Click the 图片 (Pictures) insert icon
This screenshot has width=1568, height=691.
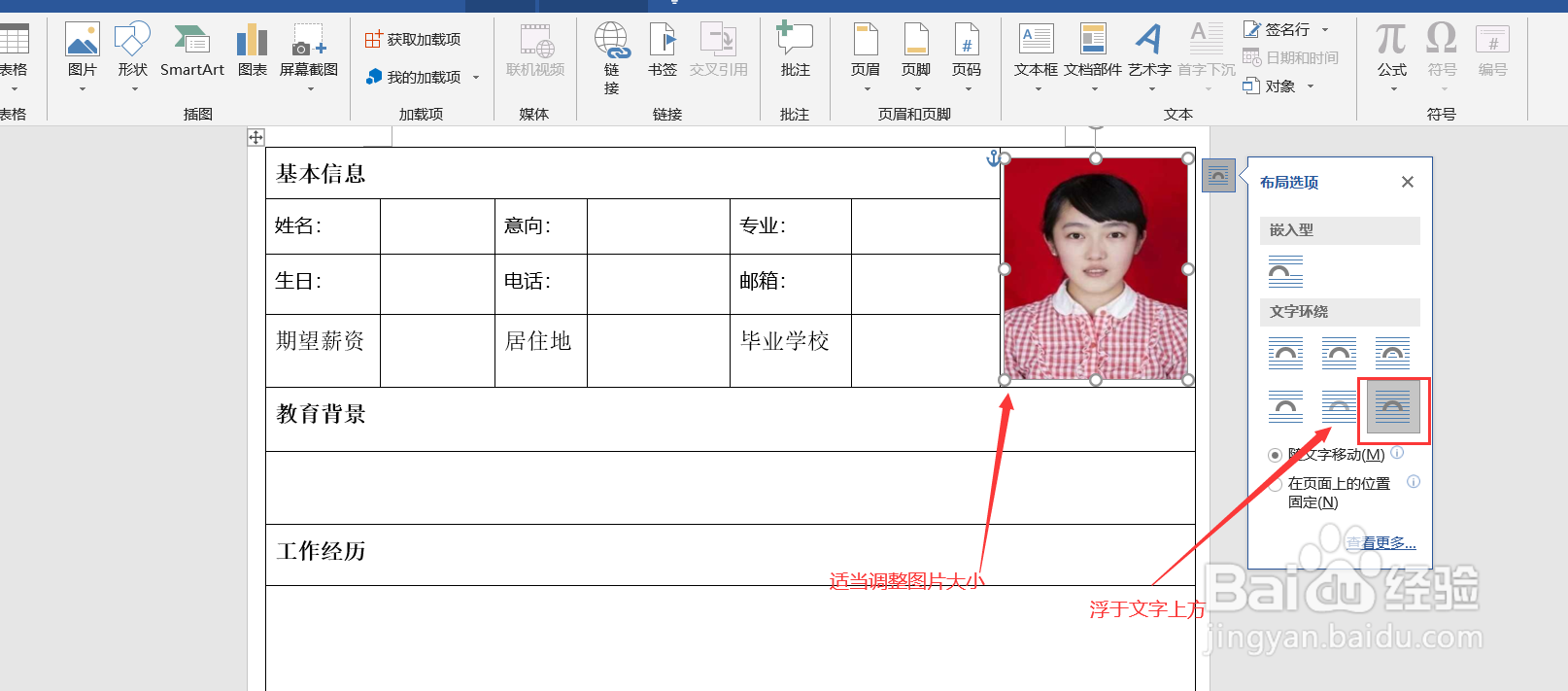click(x=83, y=40)
